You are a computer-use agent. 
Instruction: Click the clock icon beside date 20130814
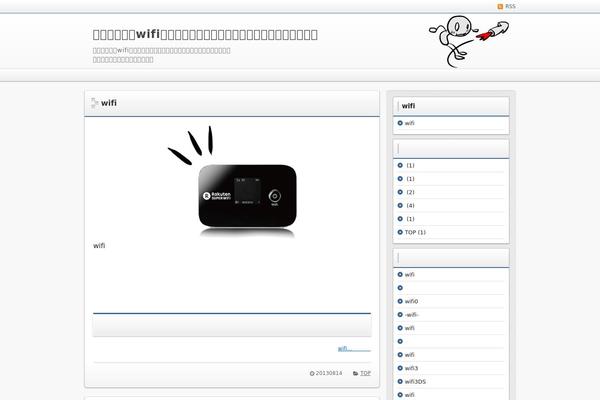[312, 373]
